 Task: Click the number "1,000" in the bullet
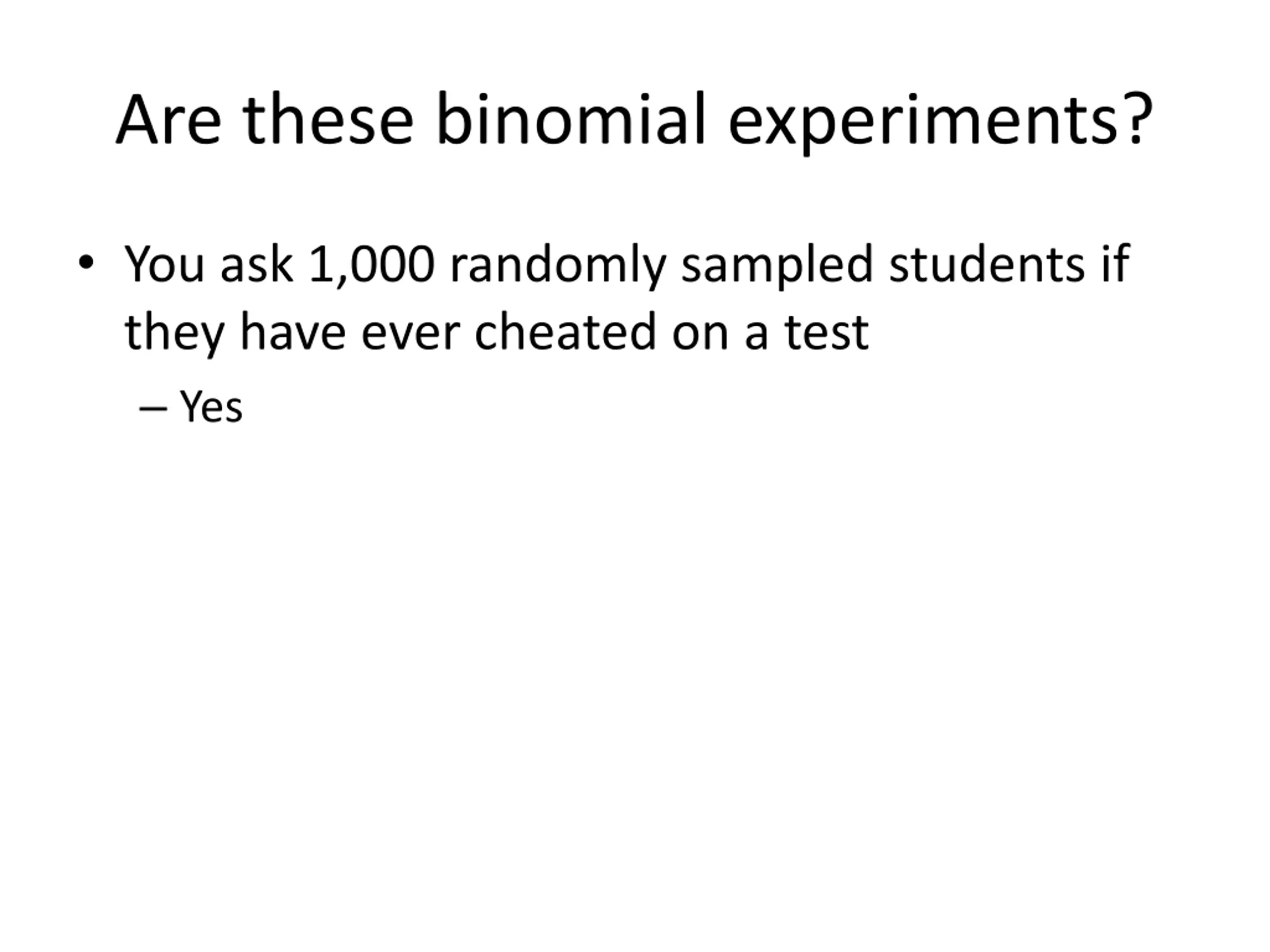tap(372, 265)
